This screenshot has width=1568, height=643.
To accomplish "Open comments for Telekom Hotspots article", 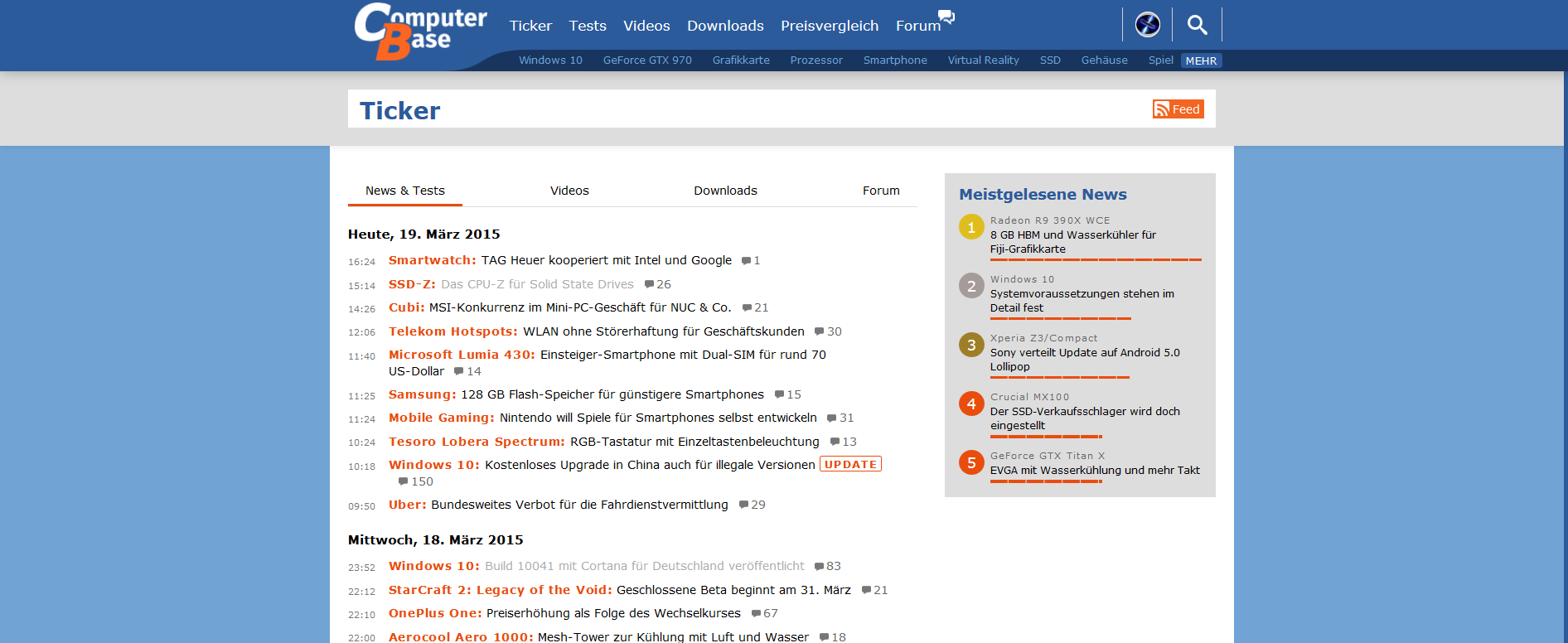I will point(828,331).
